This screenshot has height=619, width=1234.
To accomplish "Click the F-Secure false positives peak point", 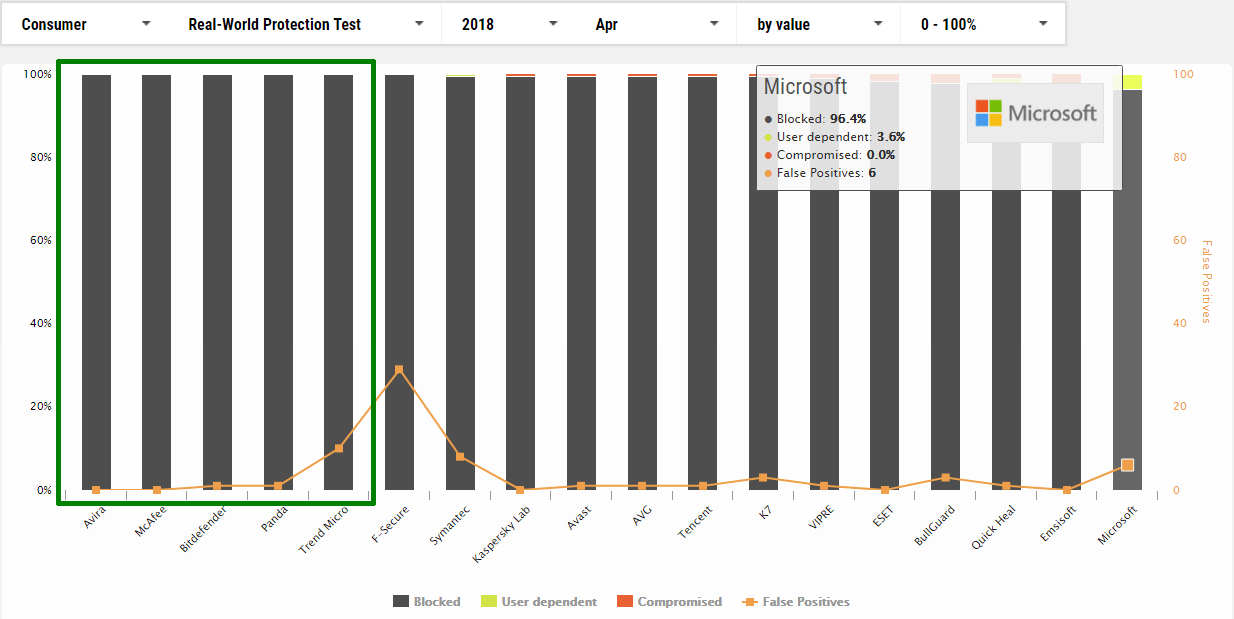I will 399,369.
